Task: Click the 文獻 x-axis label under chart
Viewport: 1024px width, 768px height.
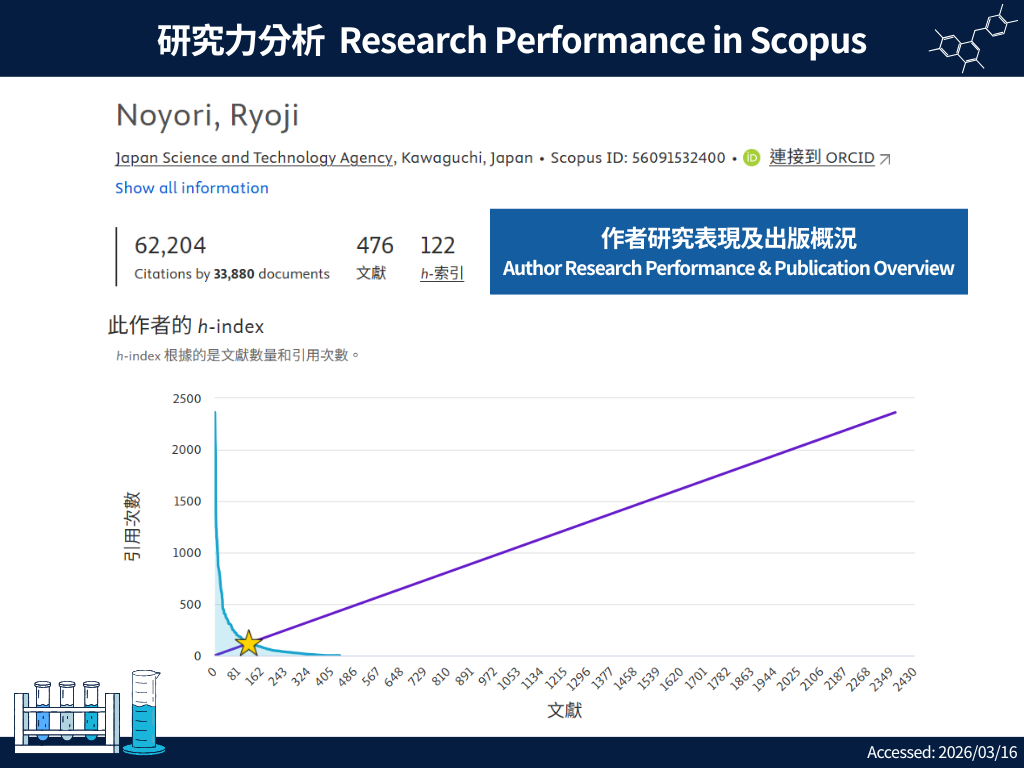Action: click(x=564, y=711)
